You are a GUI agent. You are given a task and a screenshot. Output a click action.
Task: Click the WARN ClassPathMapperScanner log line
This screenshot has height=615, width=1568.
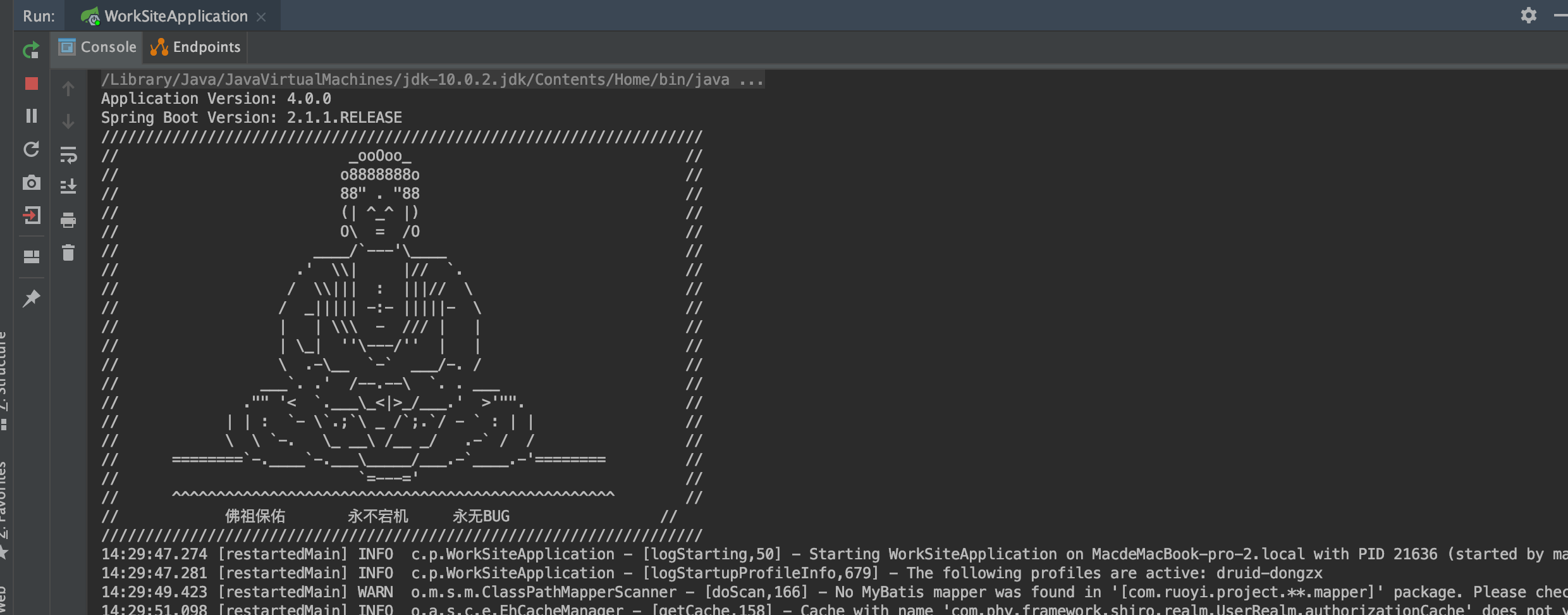click(835, 592)
